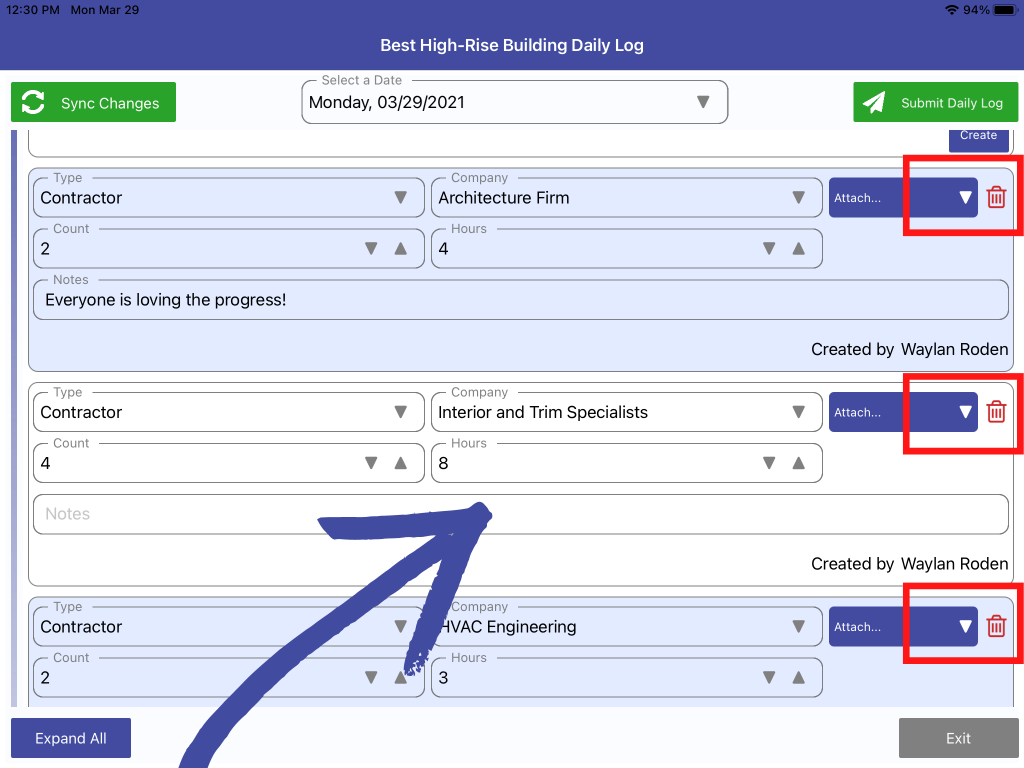This screenshot has height=768, width=1024.
Task: Increase Hours for HVAC Engineering entry
Action: tap(799, 678)
